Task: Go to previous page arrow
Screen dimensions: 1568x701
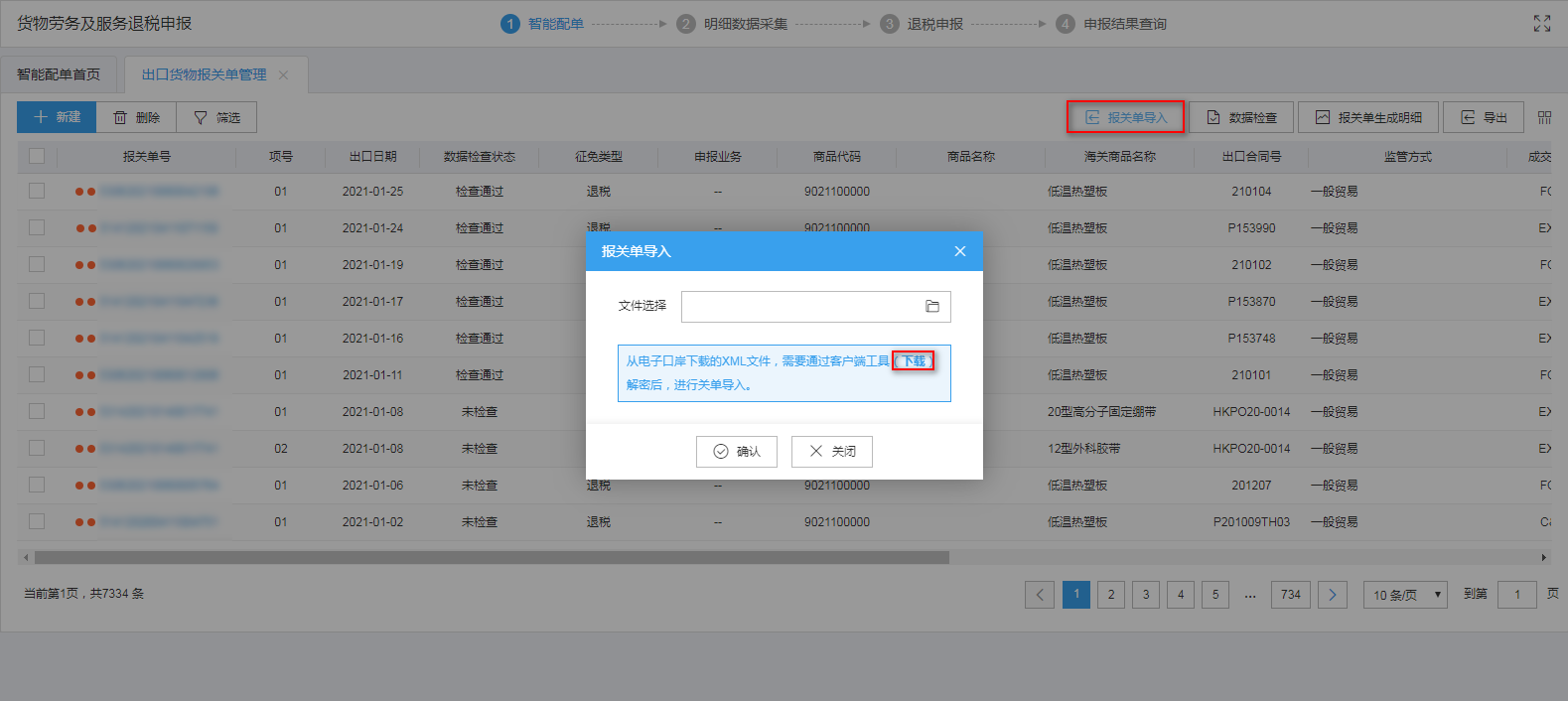Action: [x=1040, y=595]
